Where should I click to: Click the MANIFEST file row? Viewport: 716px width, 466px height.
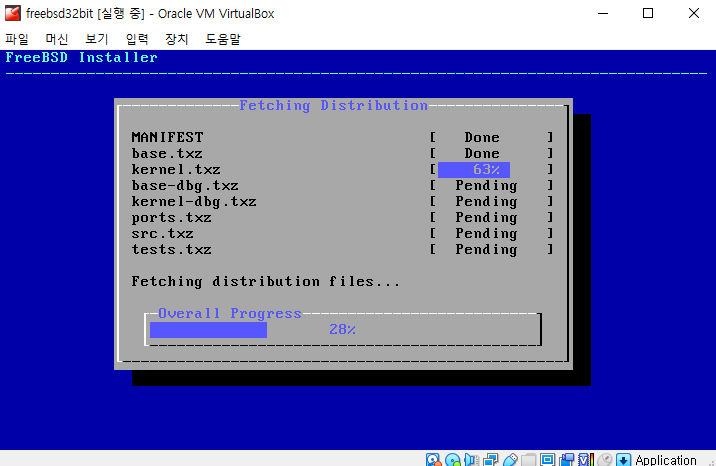(342, 137)
